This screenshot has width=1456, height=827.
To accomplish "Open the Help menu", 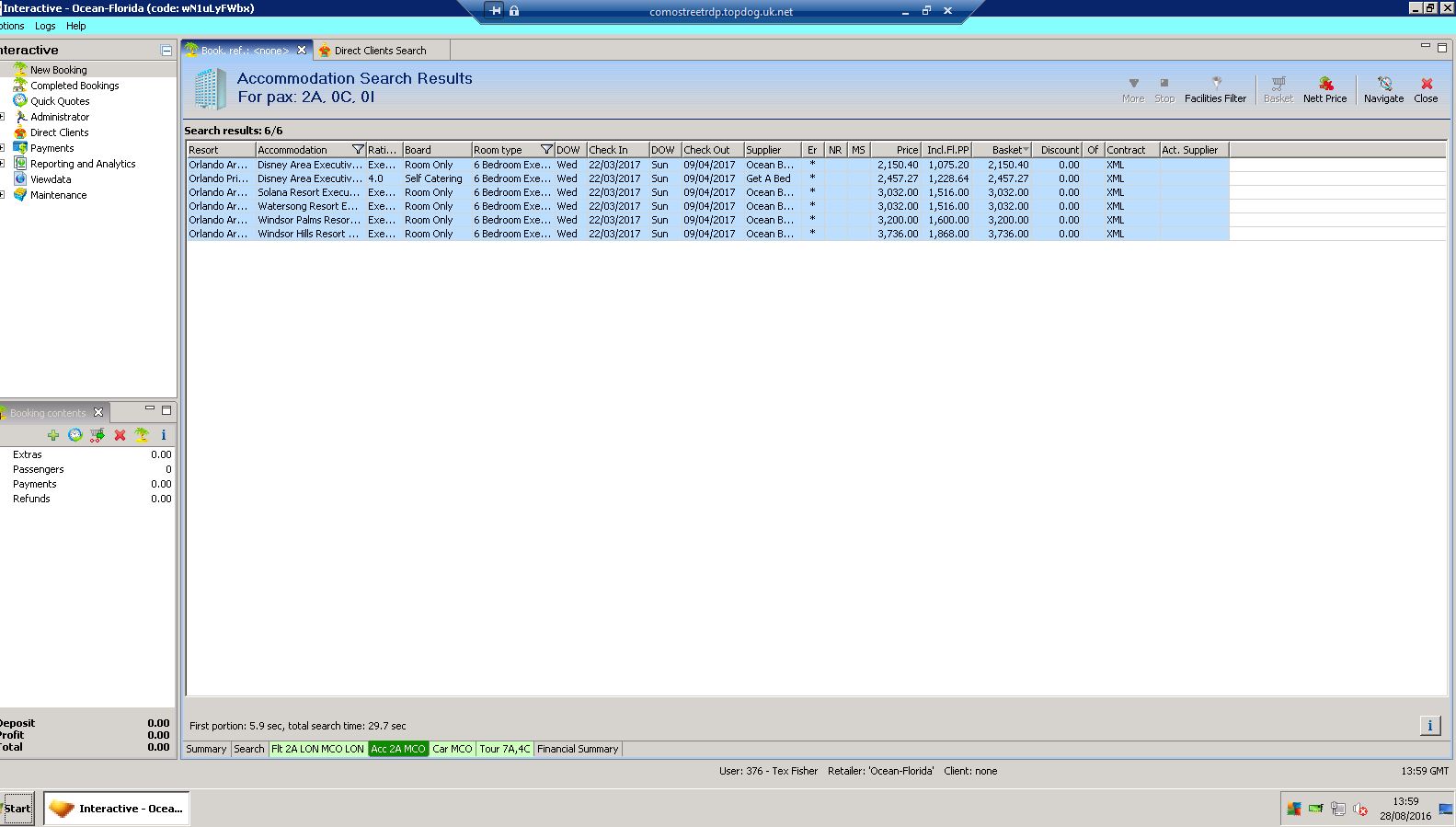I will pyautogui.click(x=76, y=26).
